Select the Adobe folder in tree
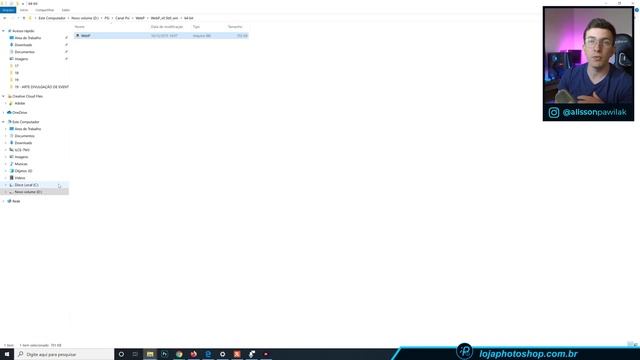This screenshot has width=640, height=360. (20, 103)
